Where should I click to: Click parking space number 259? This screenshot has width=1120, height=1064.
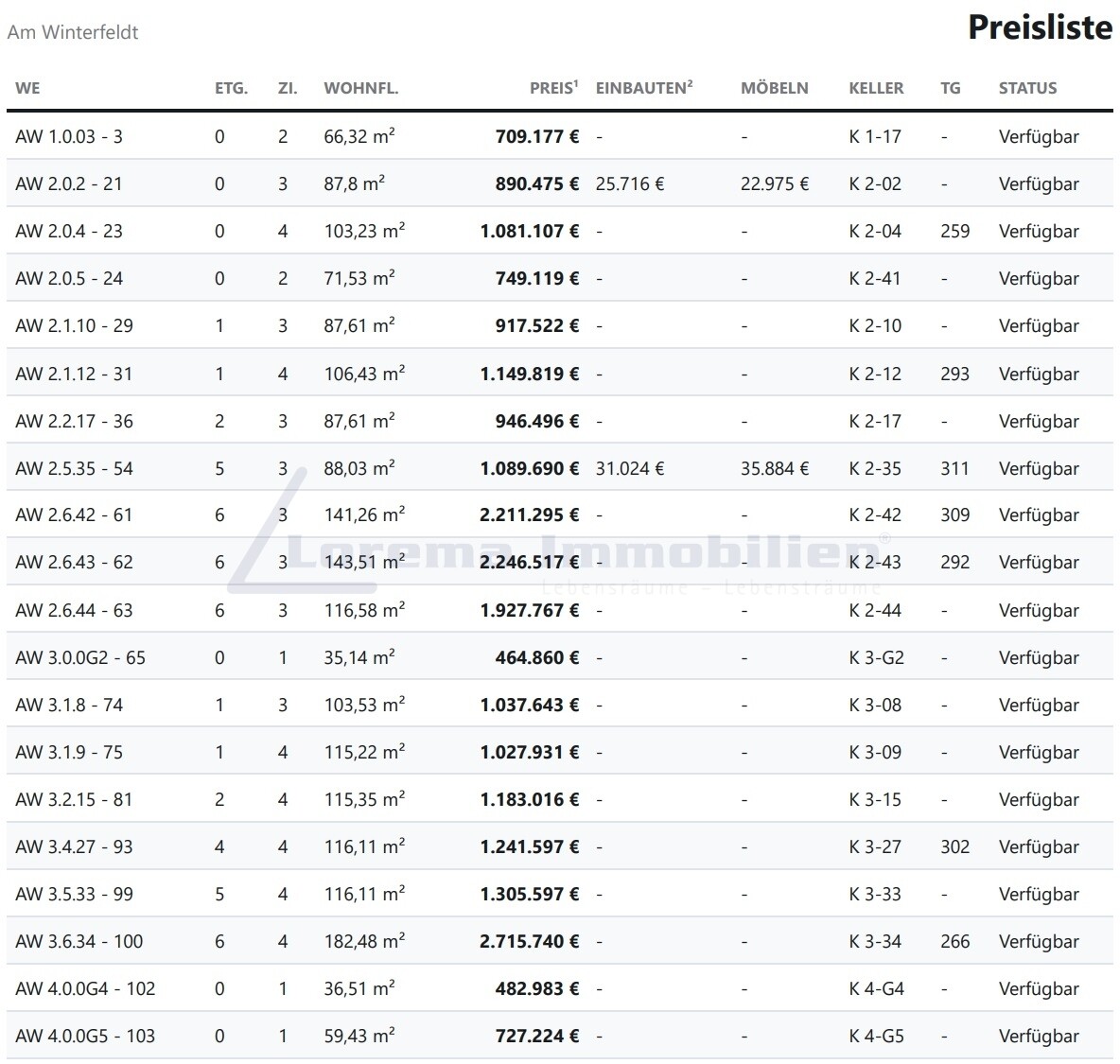[x=955, y=232]
